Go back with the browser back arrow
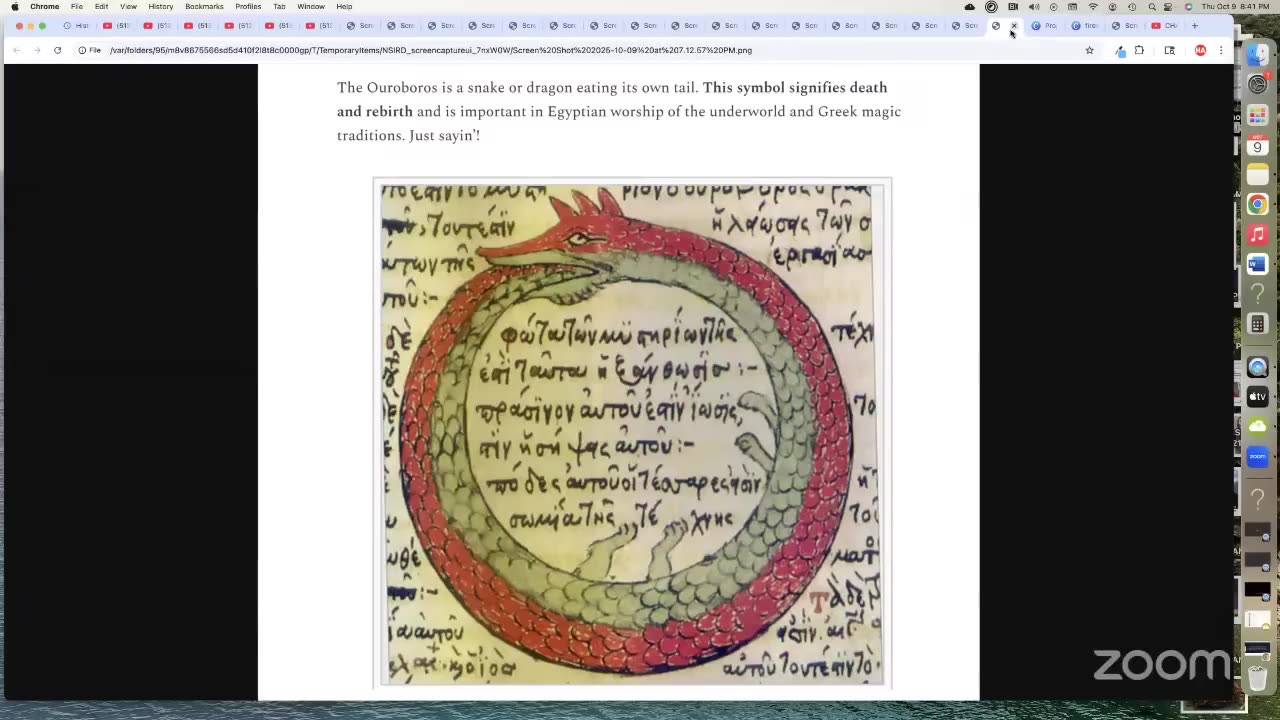Viewport: 1280px width, 720px height. tap(16, 50)
